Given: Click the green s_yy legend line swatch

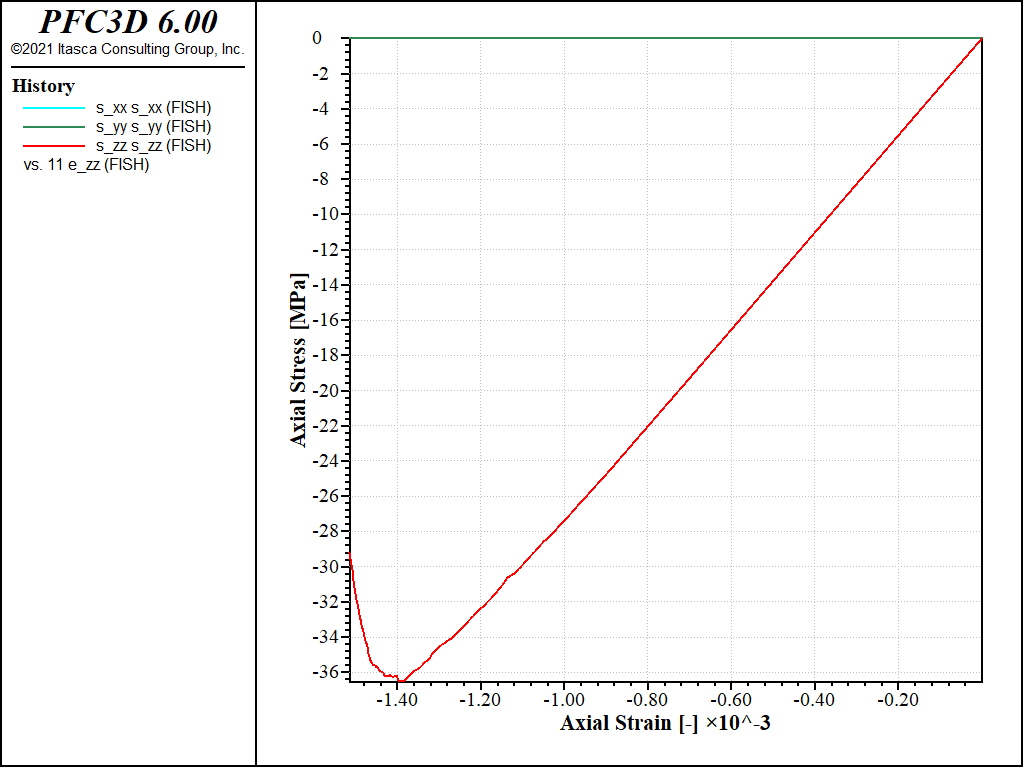Looking at the screenshot, I should coord(54,127).
